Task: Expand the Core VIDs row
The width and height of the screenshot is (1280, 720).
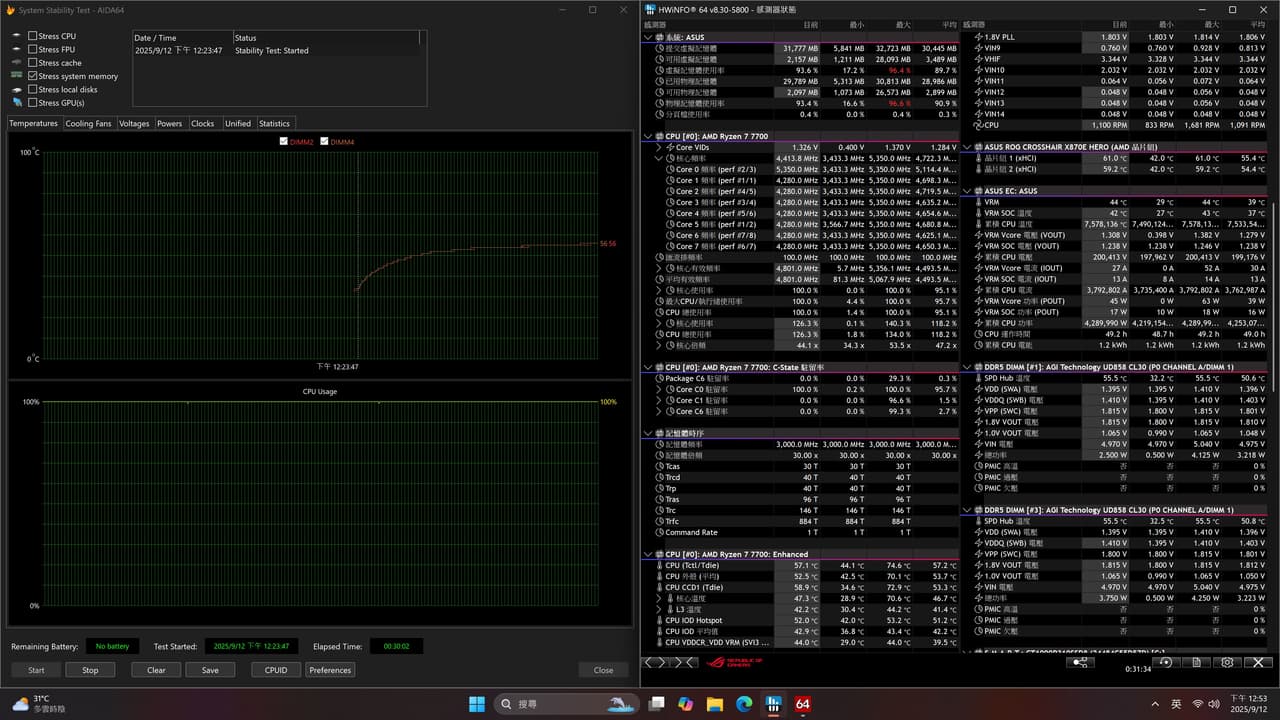Action: pos(659,147)
